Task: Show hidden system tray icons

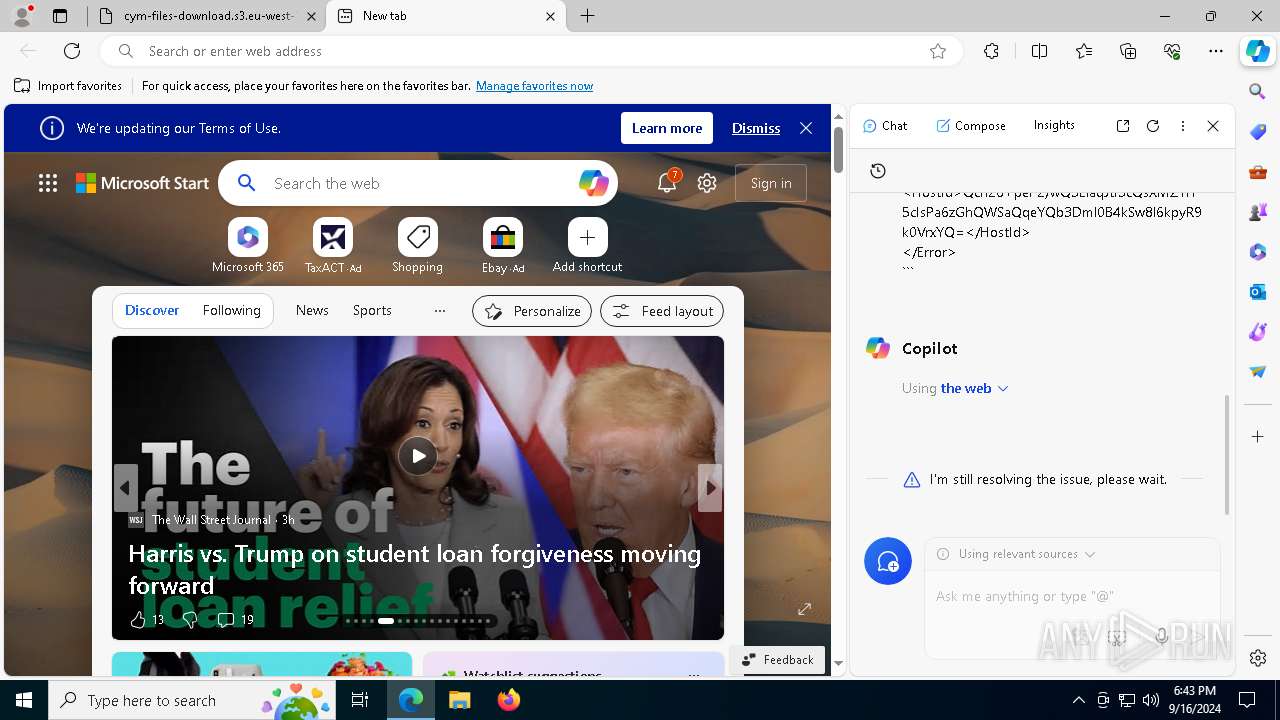Action: (1078, 700)
